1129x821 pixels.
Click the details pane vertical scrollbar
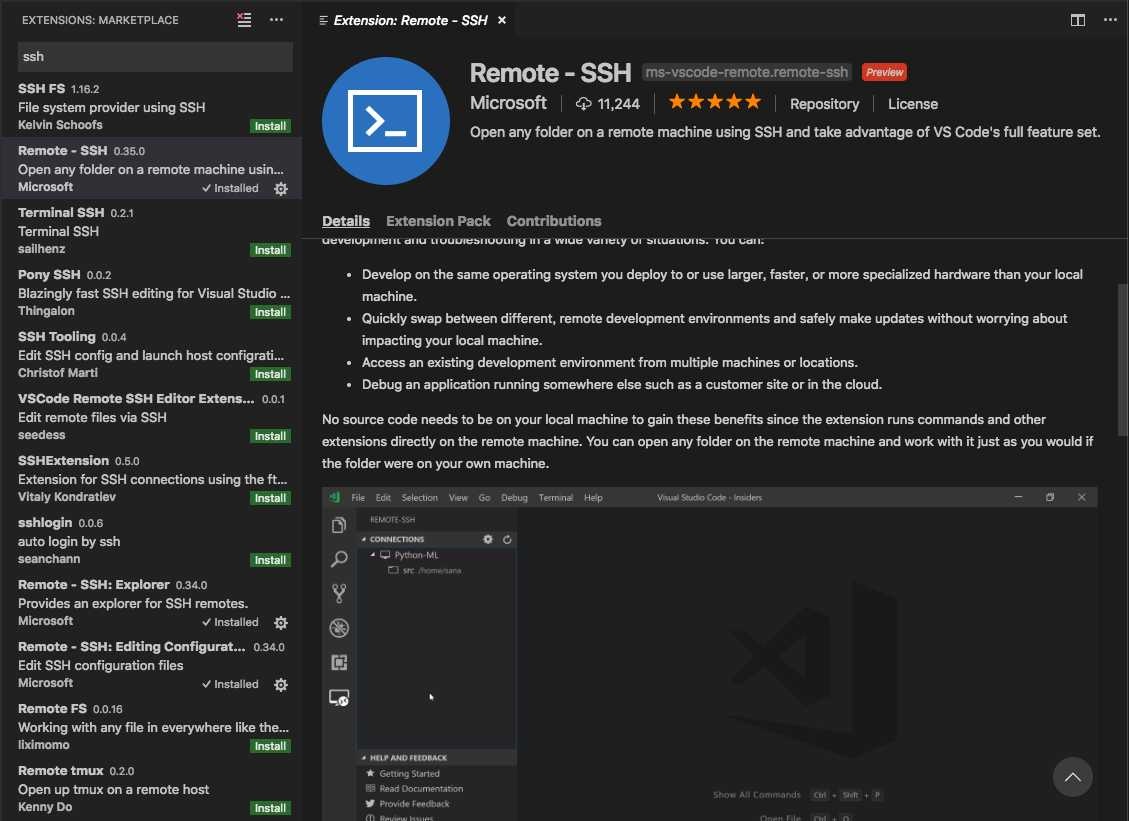coord(1123,360)
